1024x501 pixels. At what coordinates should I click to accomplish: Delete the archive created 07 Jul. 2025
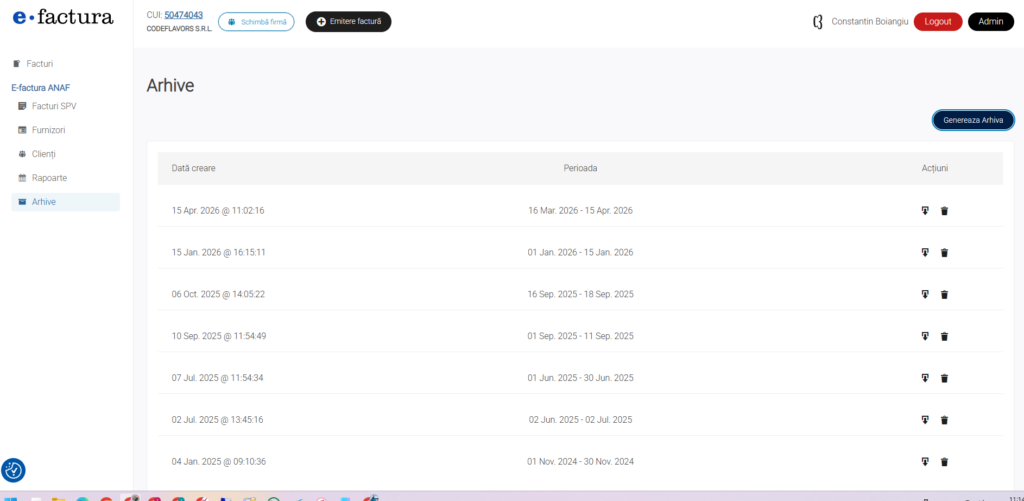coord(944,378)
